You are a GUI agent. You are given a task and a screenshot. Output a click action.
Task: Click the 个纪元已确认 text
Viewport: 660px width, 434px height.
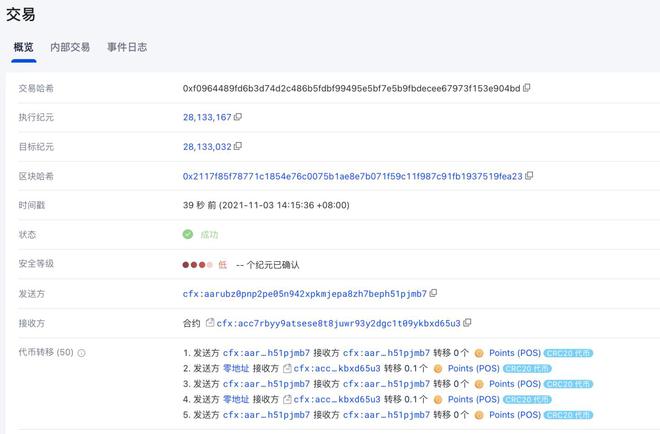click(x=273, y=265)
